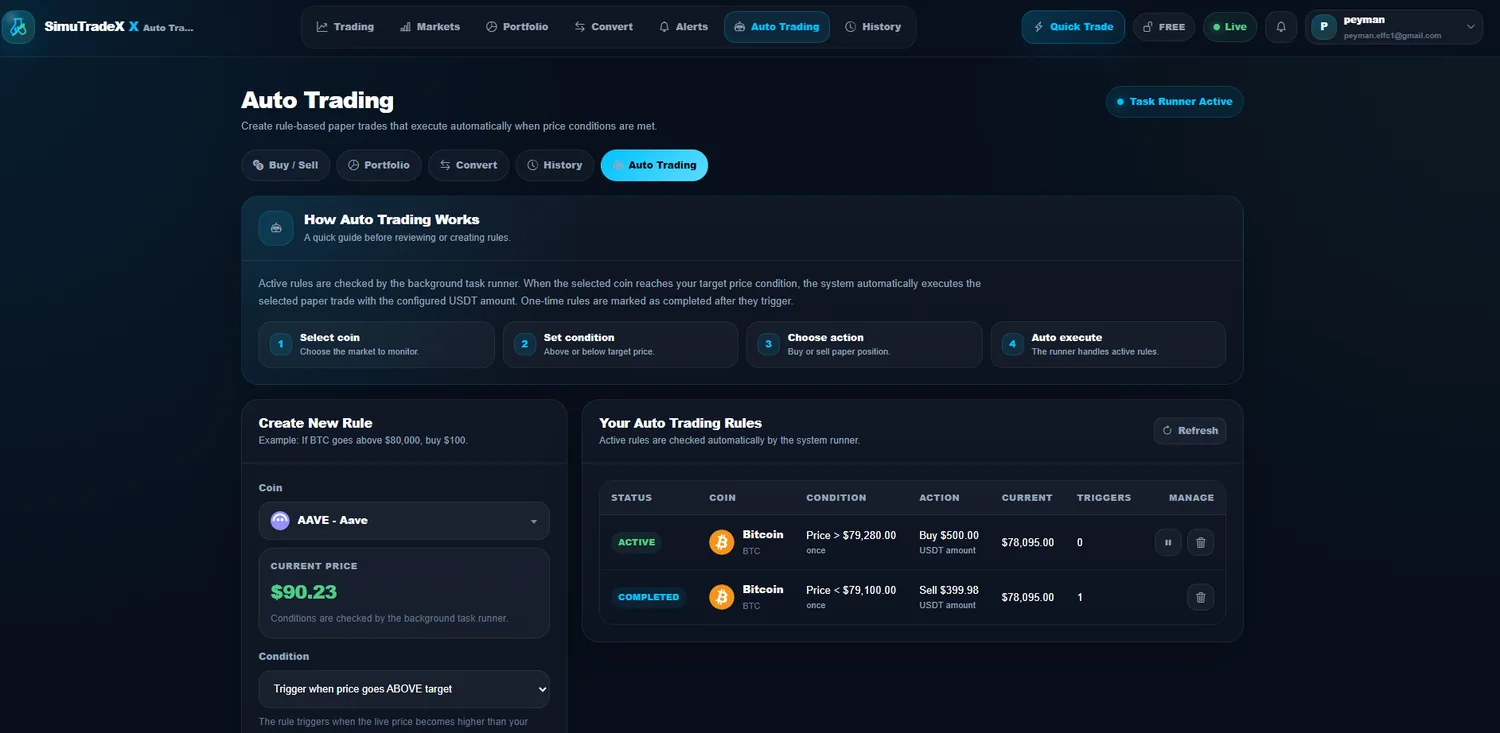Click Price > $79,280.00 condition cell

(x=851, y=542)
